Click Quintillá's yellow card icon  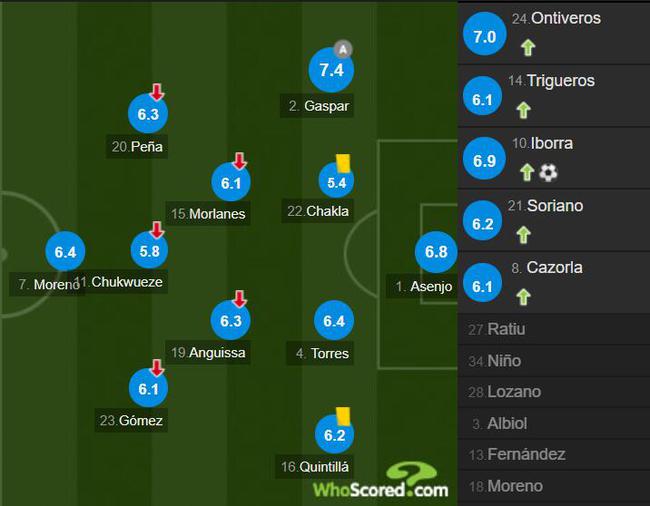click(x=343, y=416)
